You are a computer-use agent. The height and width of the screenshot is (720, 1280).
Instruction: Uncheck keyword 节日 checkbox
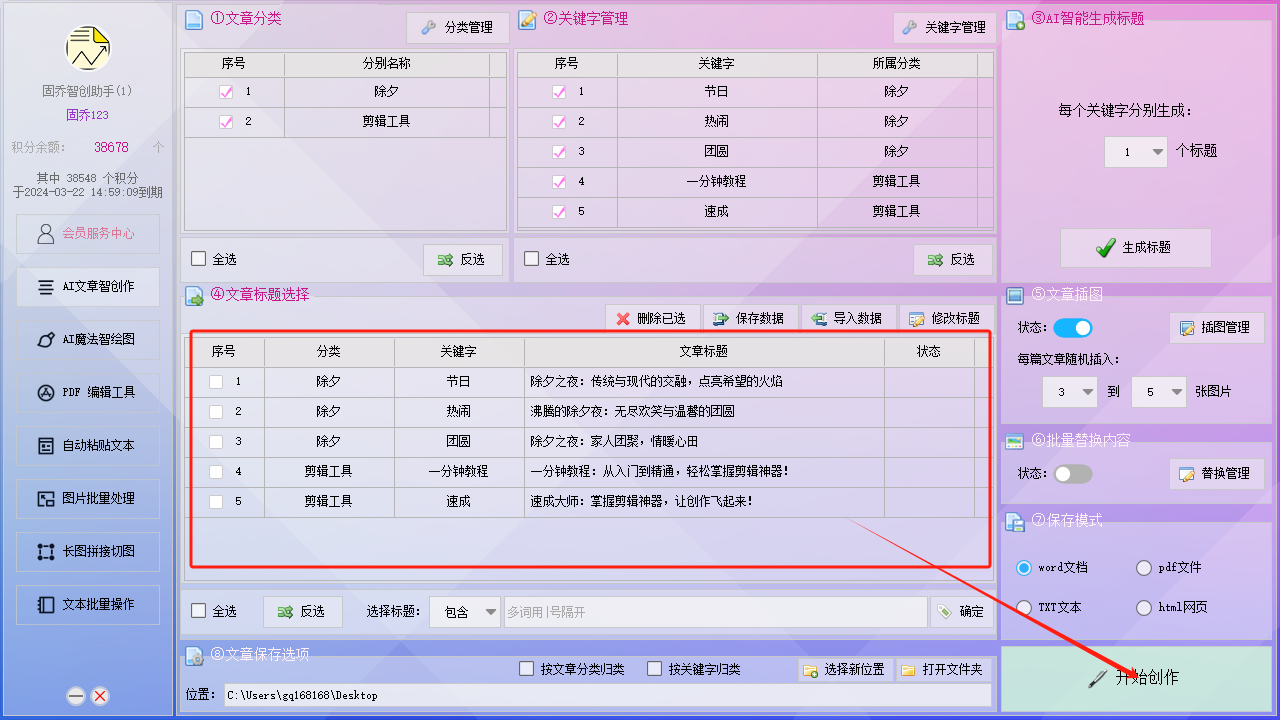click(559, 91)
